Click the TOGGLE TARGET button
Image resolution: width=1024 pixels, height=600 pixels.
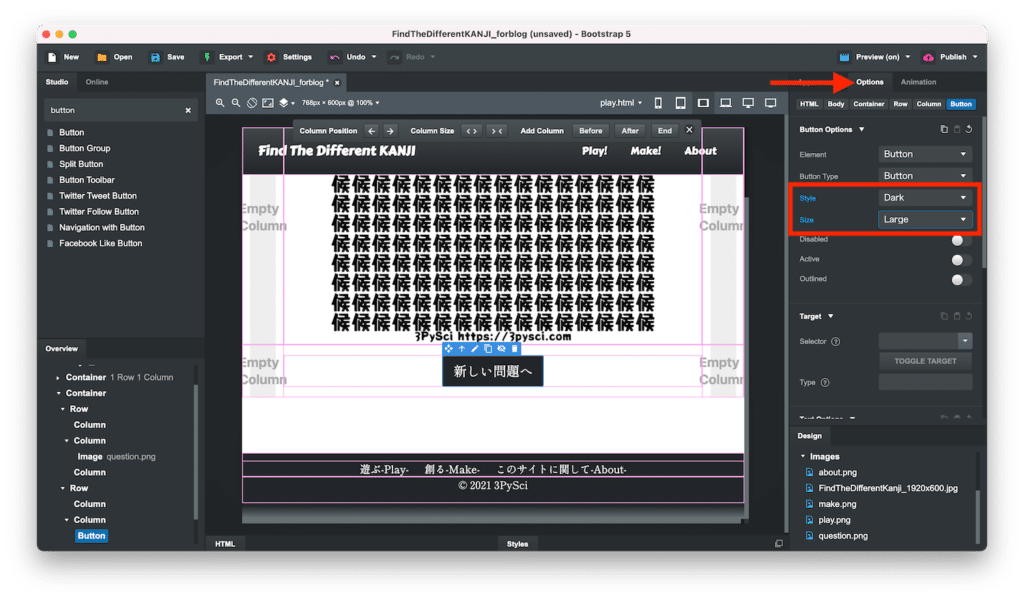(925, 361)
